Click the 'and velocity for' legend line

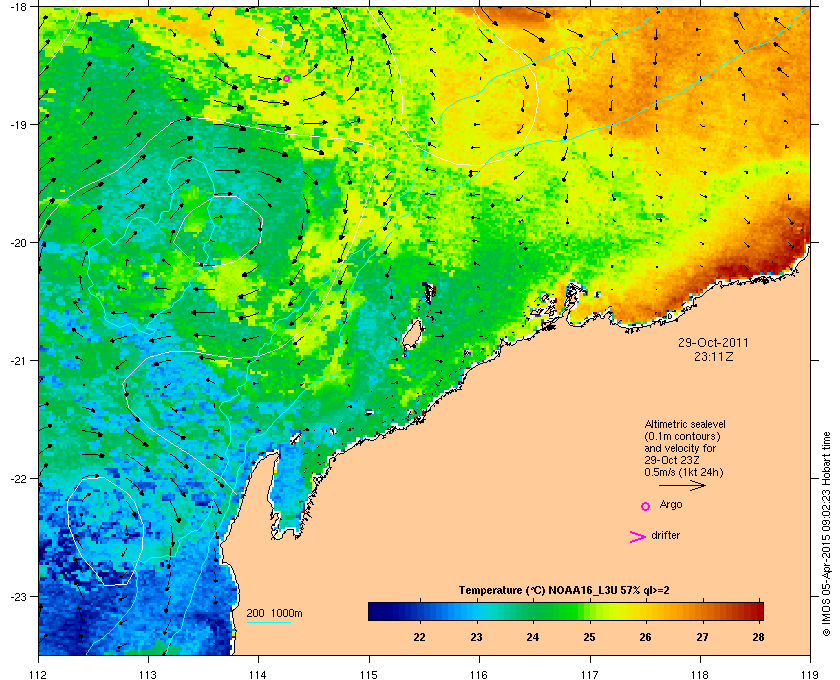coord(680,448)
